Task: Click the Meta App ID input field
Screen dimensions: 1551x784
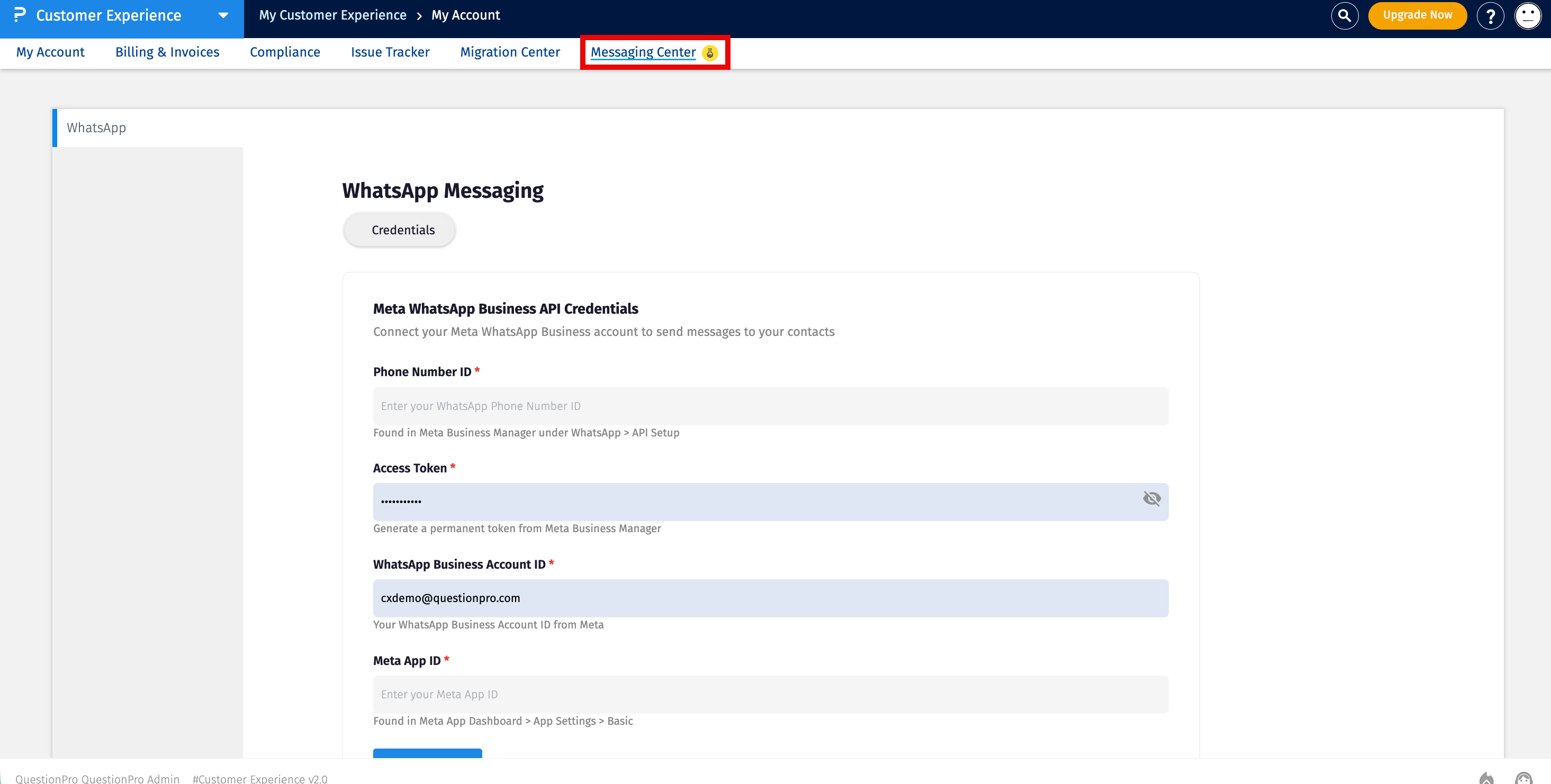Action: click(x=771, y=695)
